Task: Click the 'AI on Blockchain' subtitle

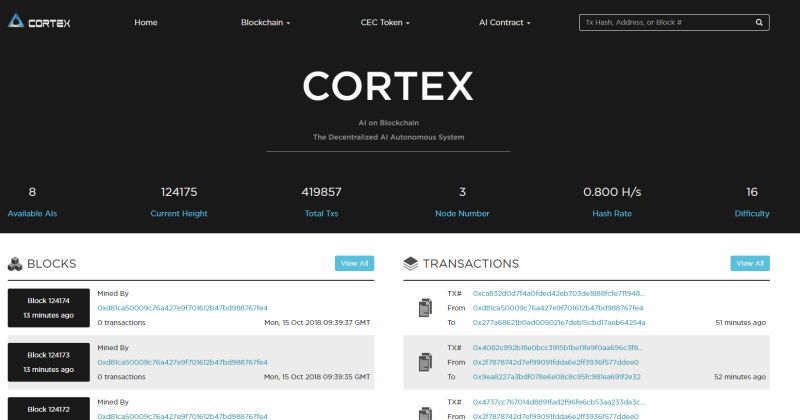Action: click(x=388, y=122)
